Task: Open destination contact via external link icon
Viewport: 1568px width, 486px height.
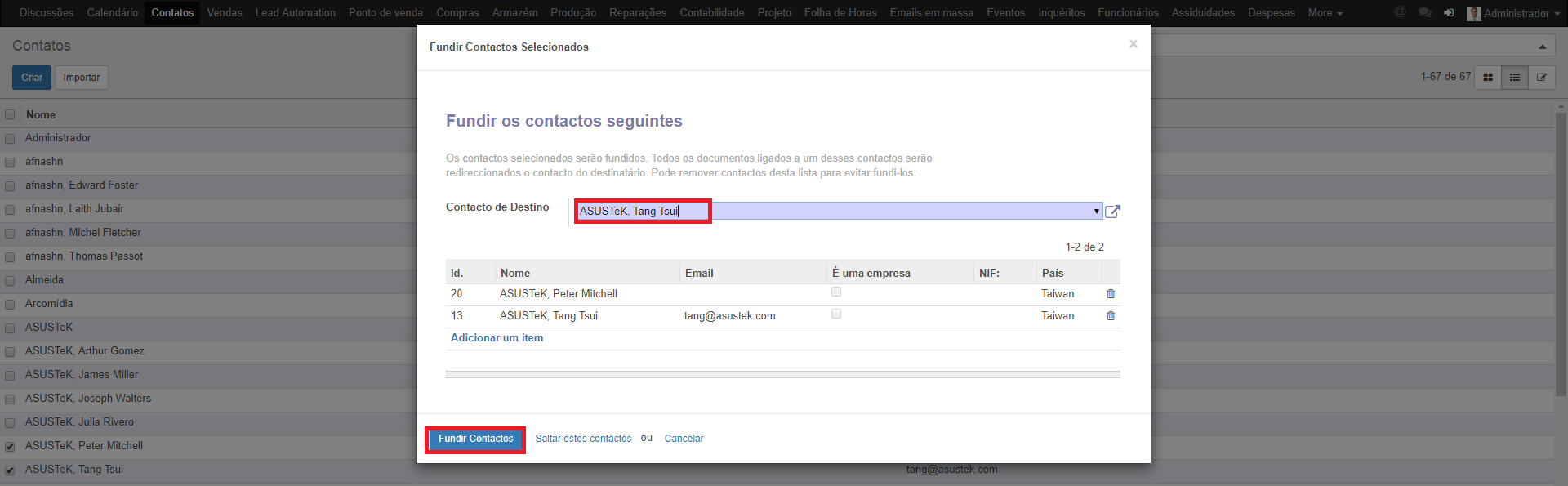Action: click(1112, 212)
